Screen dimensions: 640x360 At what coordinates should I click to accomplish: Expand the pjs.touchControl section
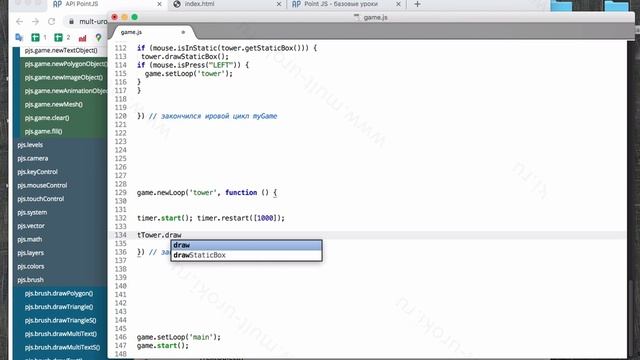tap(41, 198)
